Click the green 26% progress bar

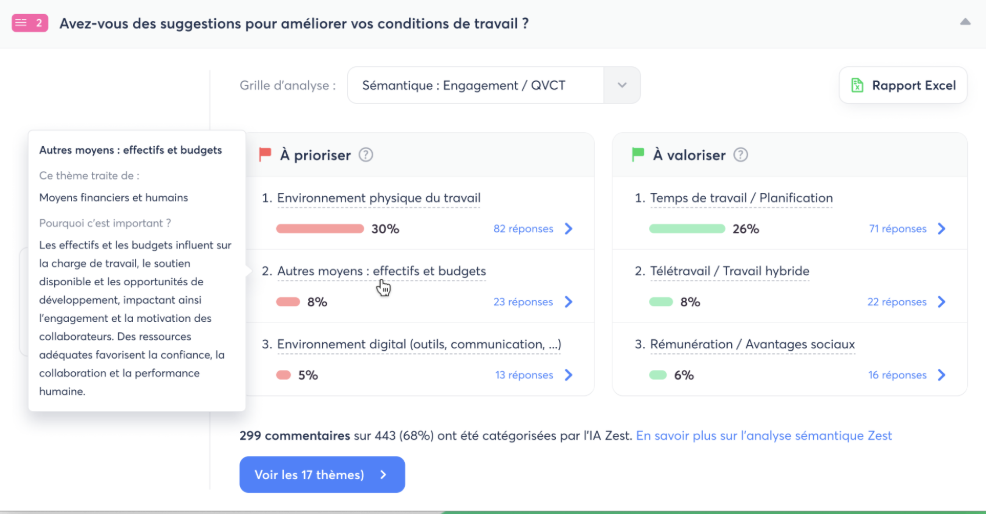coord(687,229)
